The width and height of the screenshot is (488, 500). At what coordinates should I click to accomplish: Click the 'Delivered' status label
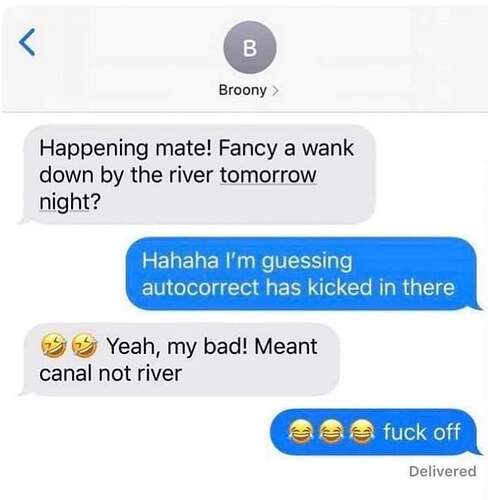coord(442,471)
